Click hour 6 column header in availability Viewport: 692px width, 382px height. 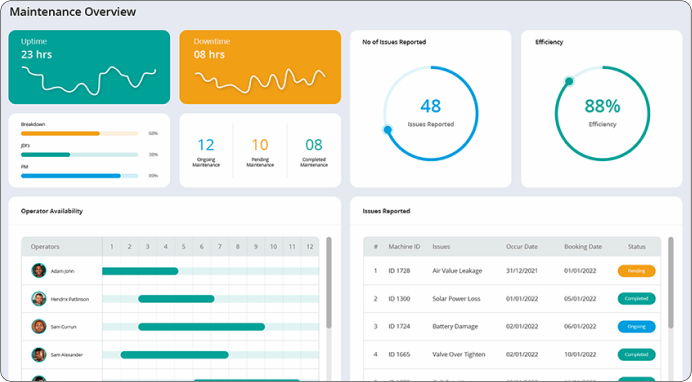(x=201, y=247)
